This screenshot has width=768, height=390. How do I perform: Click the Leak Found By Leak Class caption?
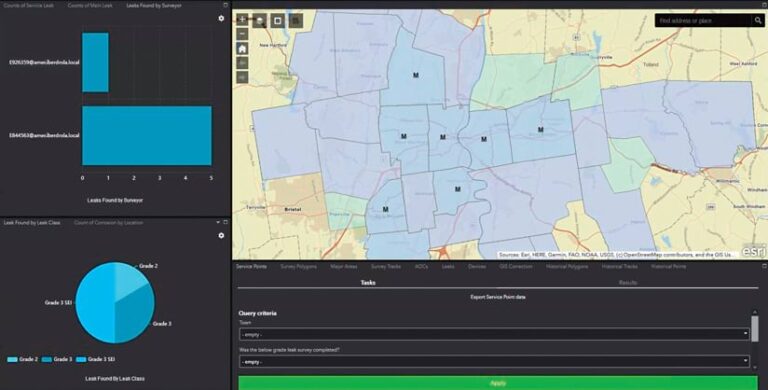click(x=115, y=379)
